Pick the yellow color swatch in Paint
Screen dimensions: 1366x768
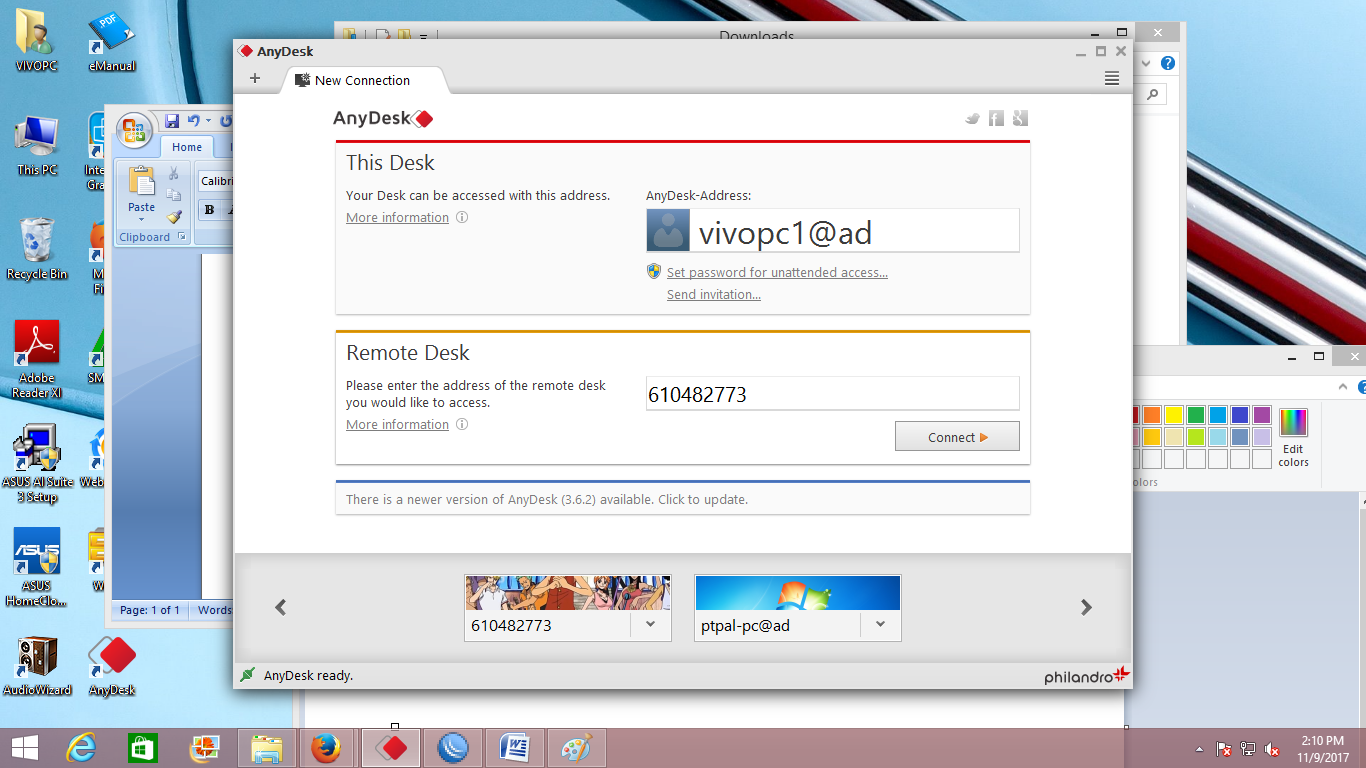pyautogui.click(x=1173, y=414)
